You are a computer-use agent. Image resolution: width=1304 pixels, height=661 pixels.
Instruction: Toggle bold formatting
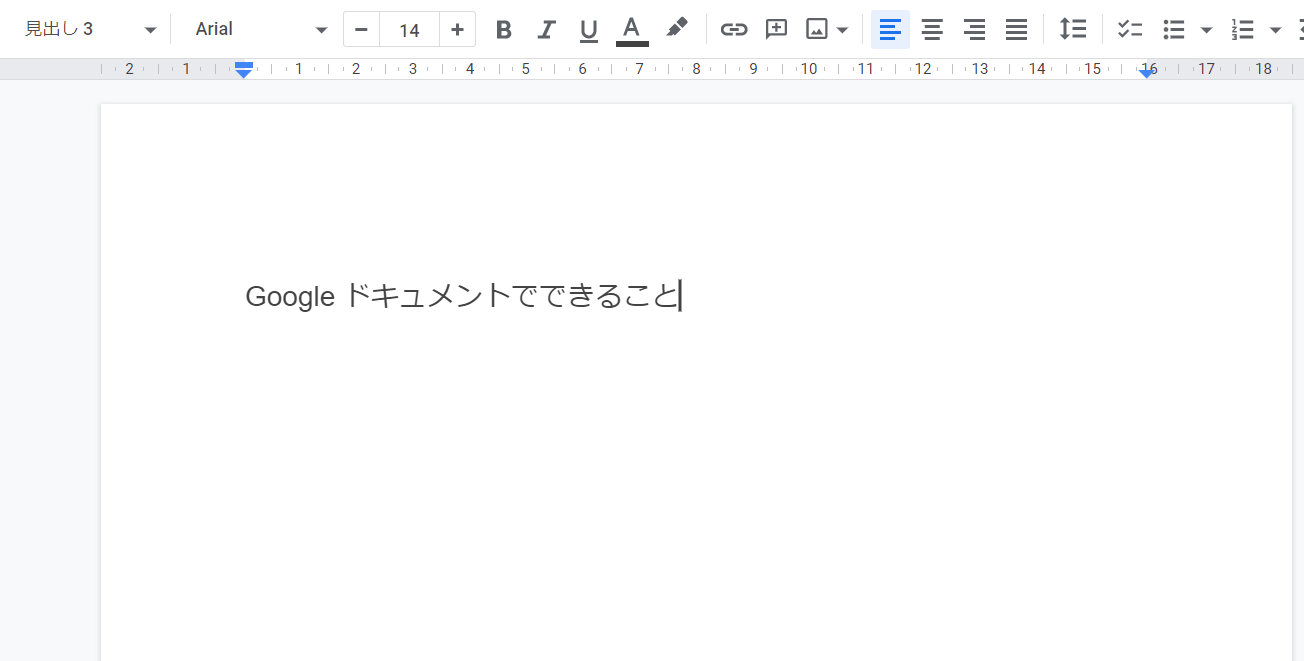pyautogui.click(x=504, y=29)
